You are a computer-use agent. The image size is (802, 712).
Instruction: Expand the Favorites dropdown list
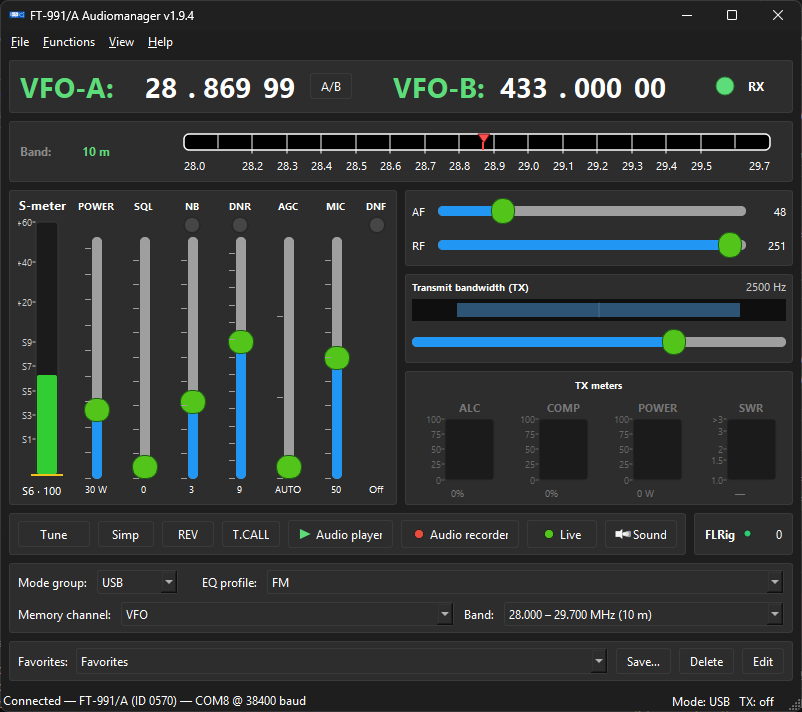tap(598, 661)
